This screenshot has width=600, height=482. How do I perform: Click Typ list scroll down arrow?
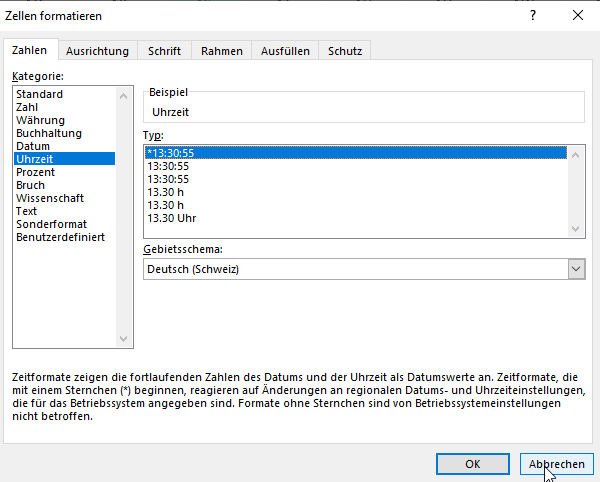(576, 229)
